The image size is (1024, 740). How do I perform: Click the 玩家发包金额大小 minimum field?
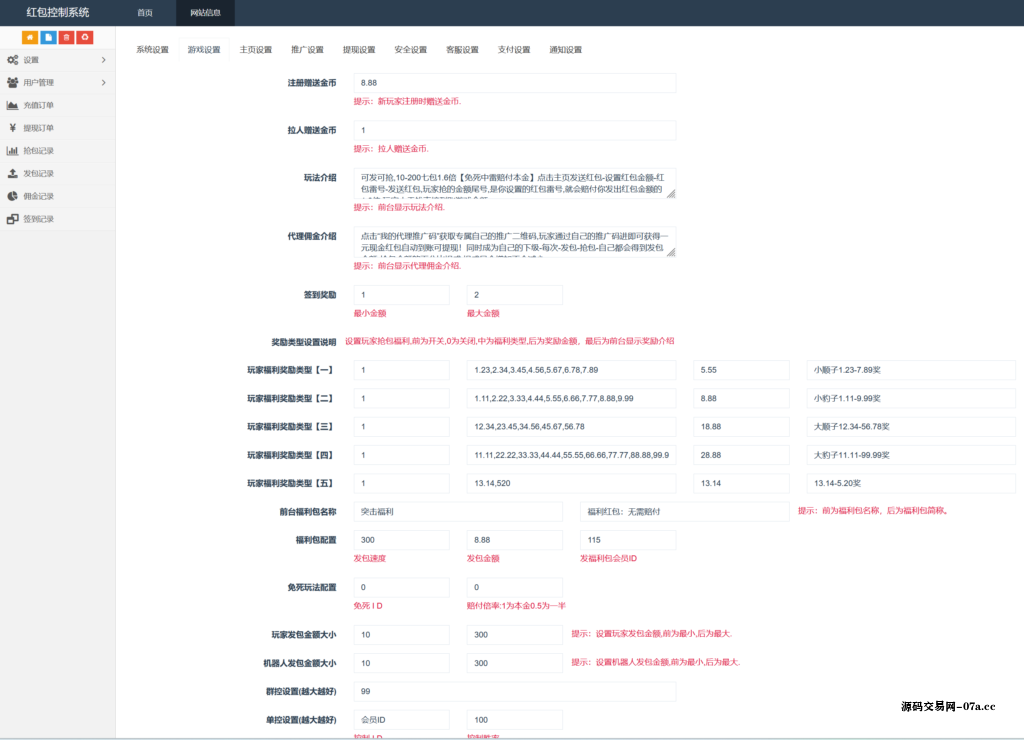click(x=402, y=635)
